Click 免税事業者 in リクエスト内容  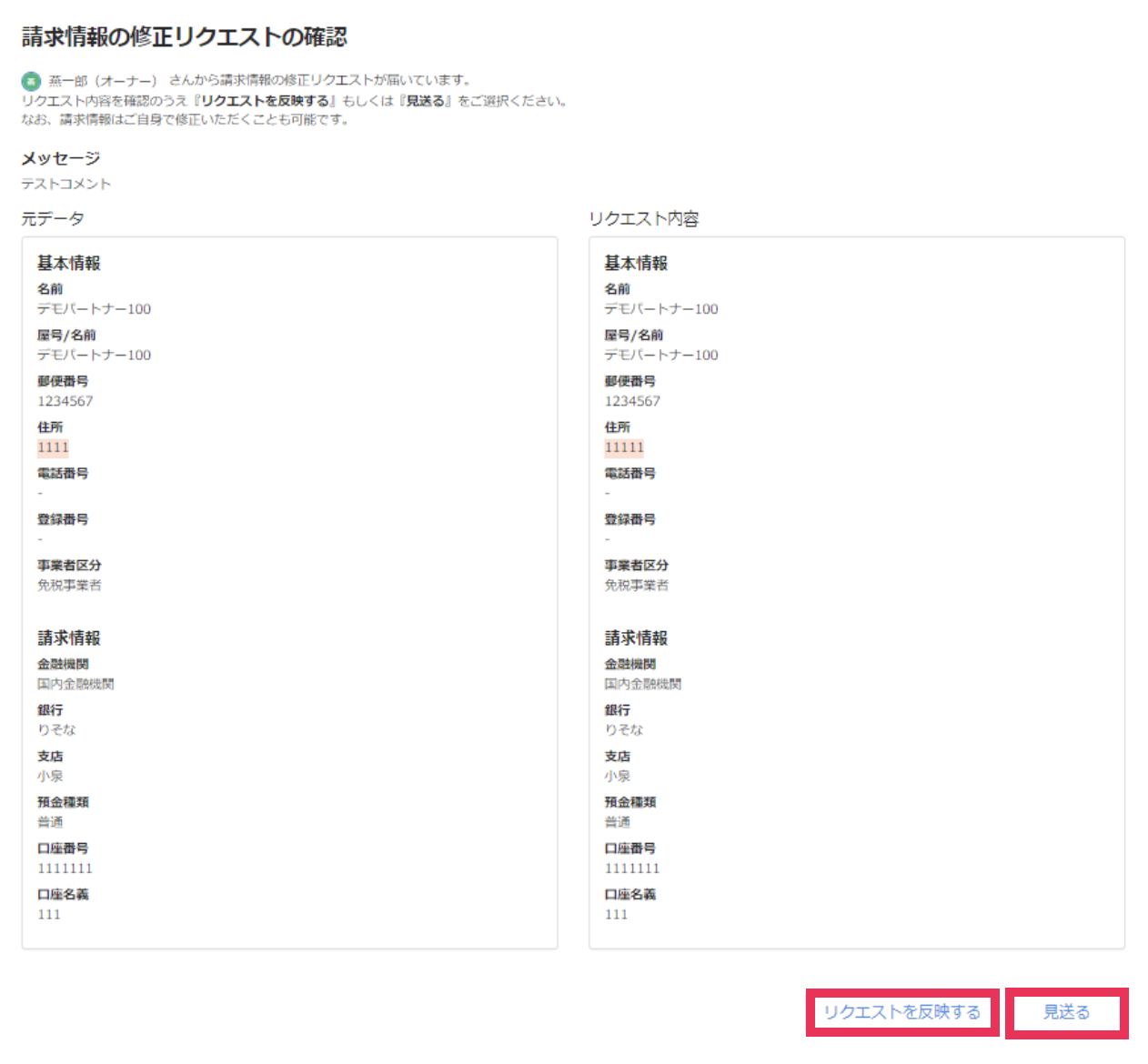(637, 586)
